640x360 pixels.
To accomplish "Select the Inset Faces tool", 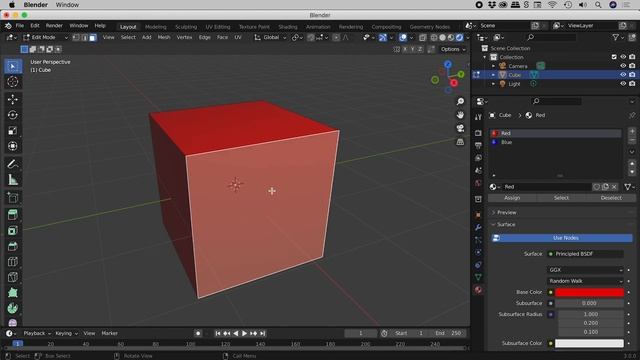I will tap(13, 231).
